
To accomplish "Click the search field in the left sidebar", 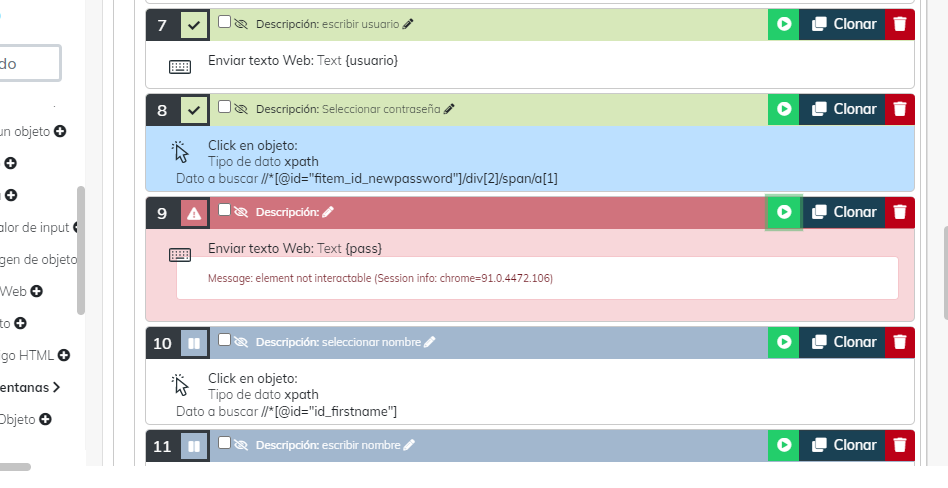I will click(x=28, y=63).
